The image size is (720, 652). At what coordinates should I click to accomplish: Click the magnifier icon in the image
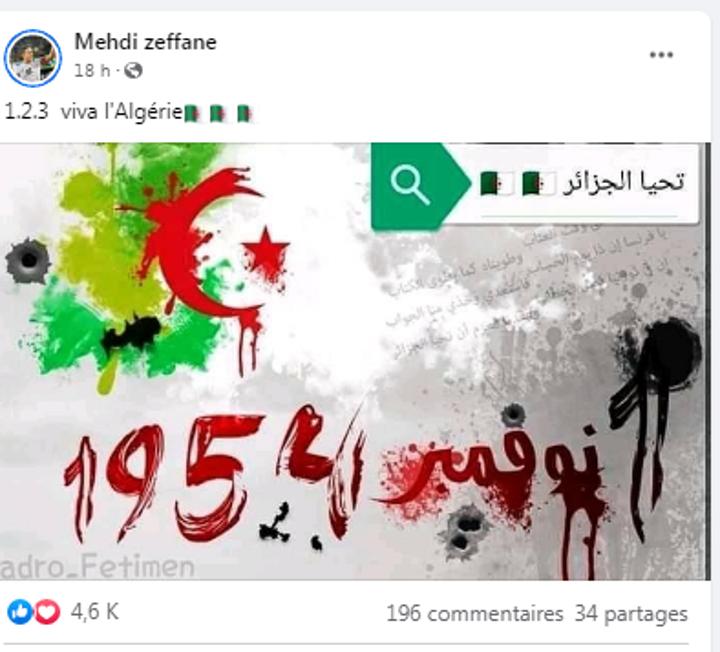tap(410, 185)
